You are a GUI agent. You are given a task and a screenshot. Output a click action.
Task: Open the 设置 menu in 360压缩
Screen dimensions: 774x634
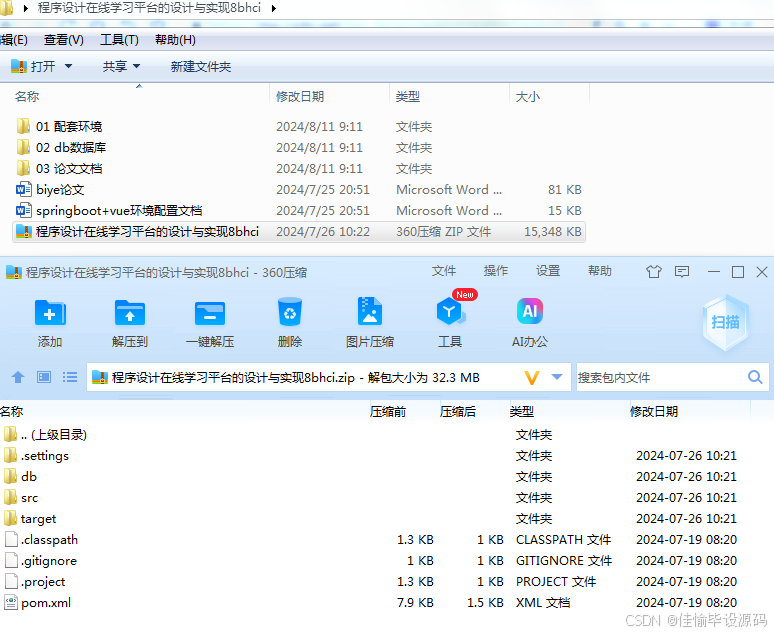[548, 271]
